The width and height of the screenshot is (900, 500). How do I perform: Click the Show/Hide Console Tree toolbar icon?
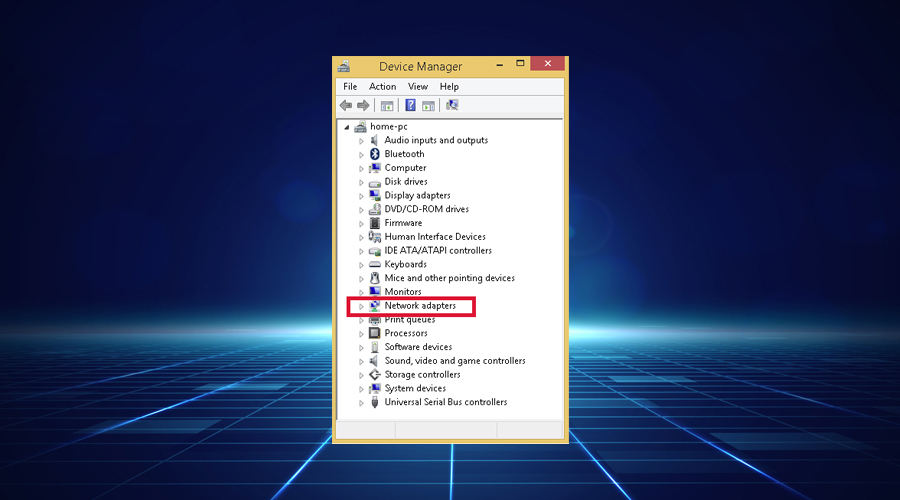tap(387, 106)
